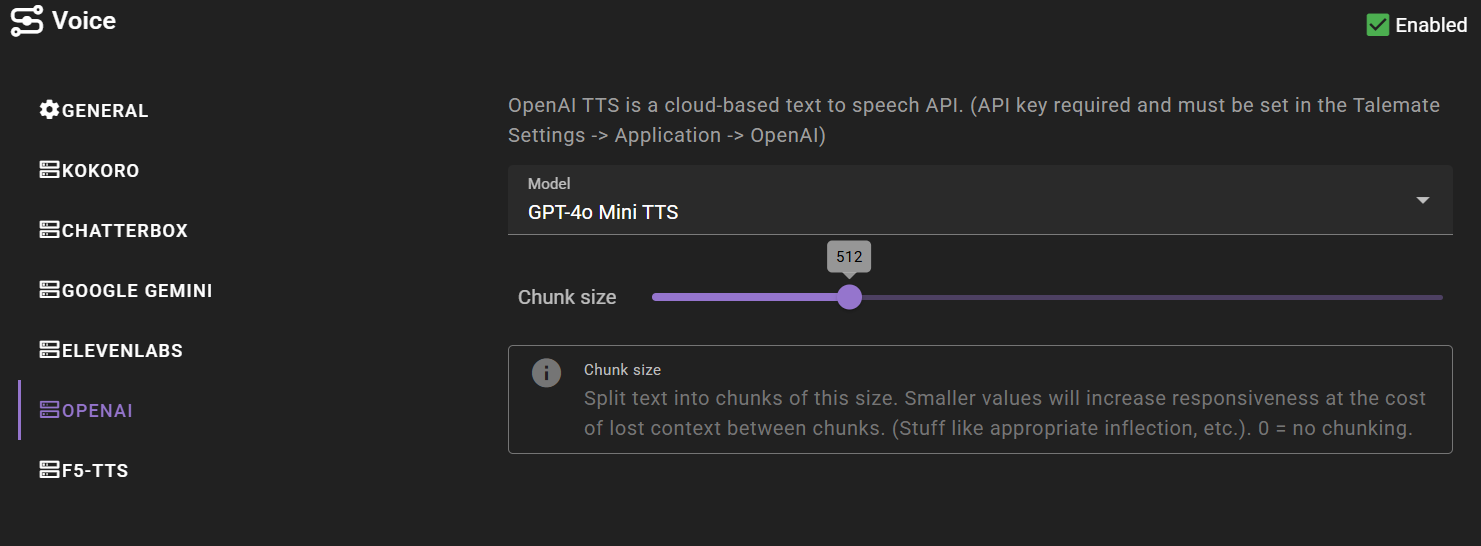This screenshot has width=1481, height=546.
Task: Select the GPT-4o Mini TTS model field
Action: [980, 200]
